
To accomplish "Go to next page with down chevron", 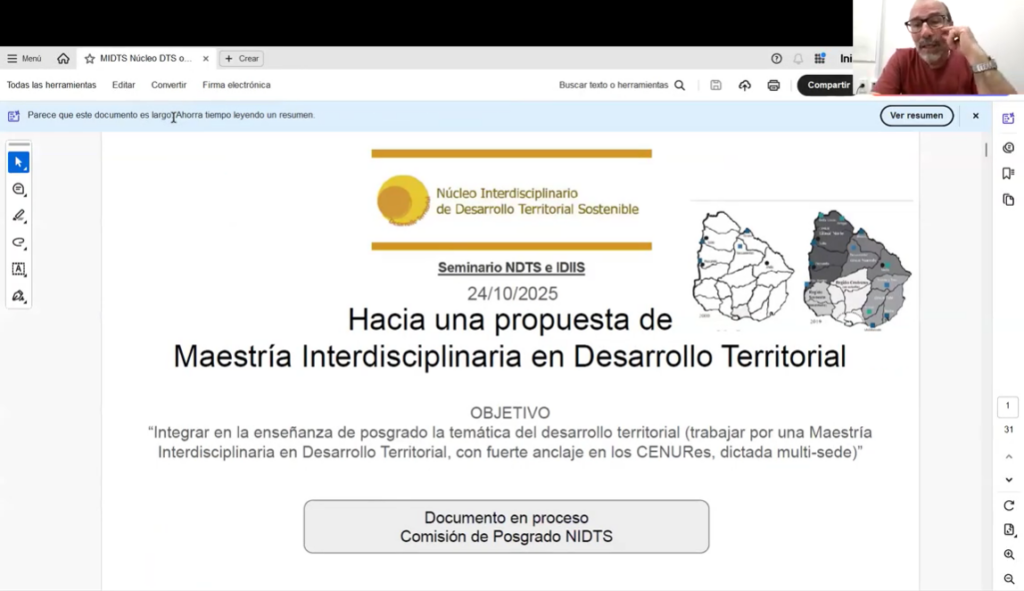I will pos(1008,477).
